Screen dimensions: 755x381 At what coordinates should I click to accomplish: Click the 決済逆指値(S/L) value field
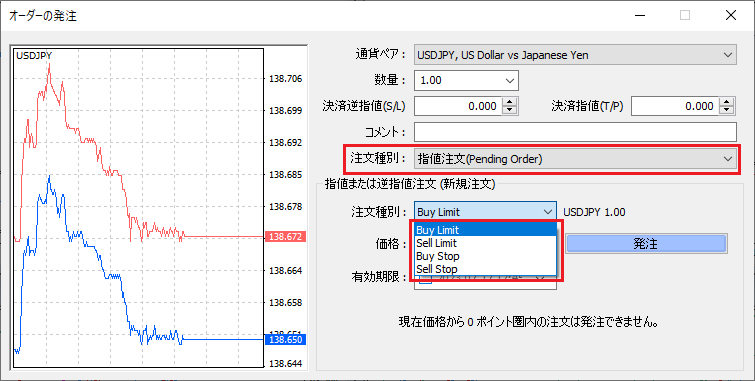[457, 106]
